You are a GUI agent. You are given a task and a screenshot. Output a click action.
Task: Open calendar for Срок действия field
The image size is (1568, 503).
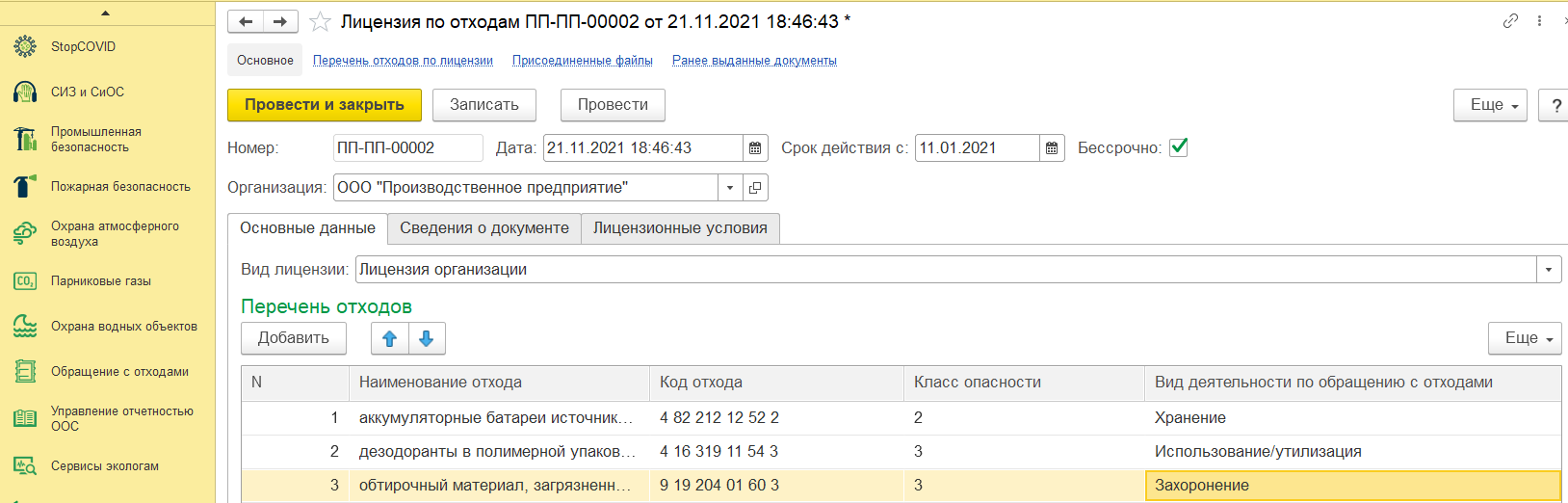[1052, 147]
